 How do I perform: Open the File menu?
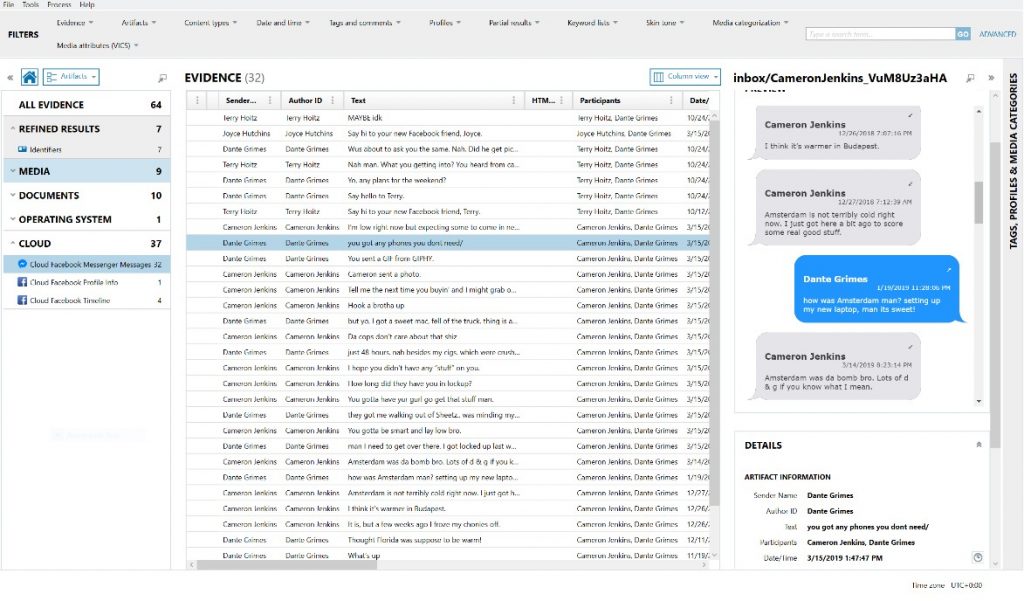tap(8, 5)
